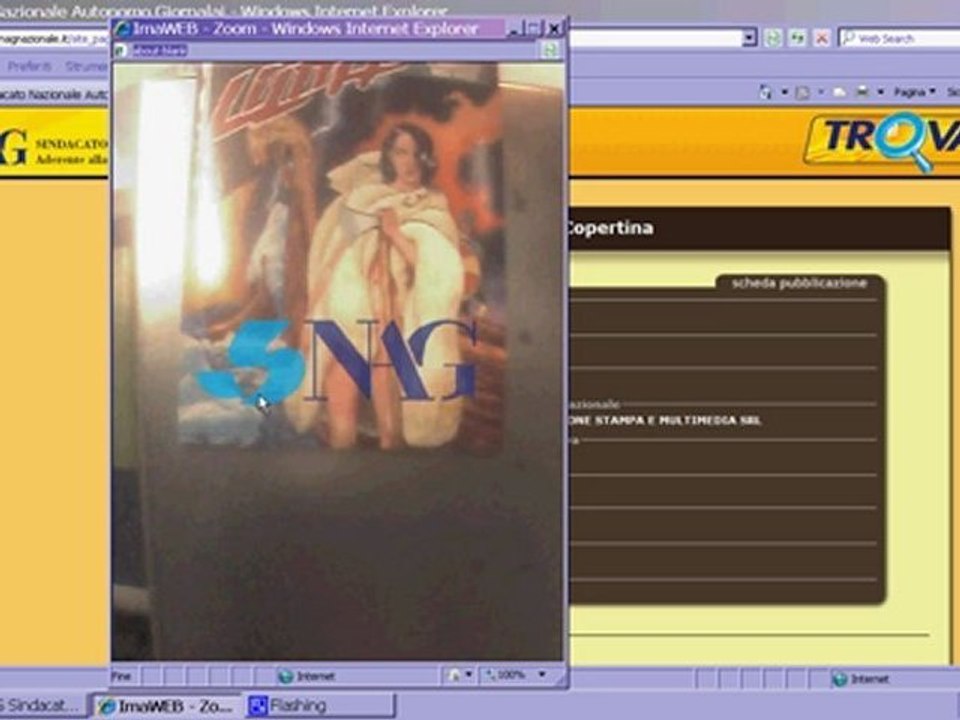Expand the Home button dropdown arrow

(x=784, y=92)
